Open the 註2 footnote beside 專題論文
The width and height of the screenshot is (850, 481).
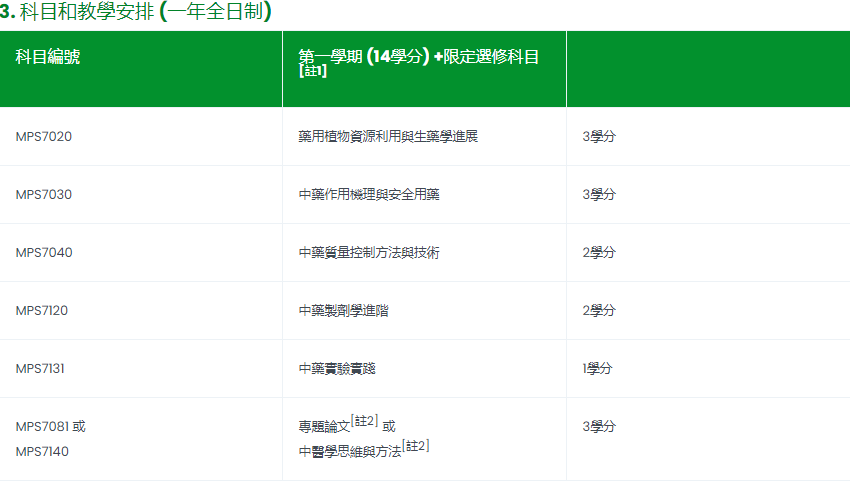pyautogui.click(x=365, y=422)
